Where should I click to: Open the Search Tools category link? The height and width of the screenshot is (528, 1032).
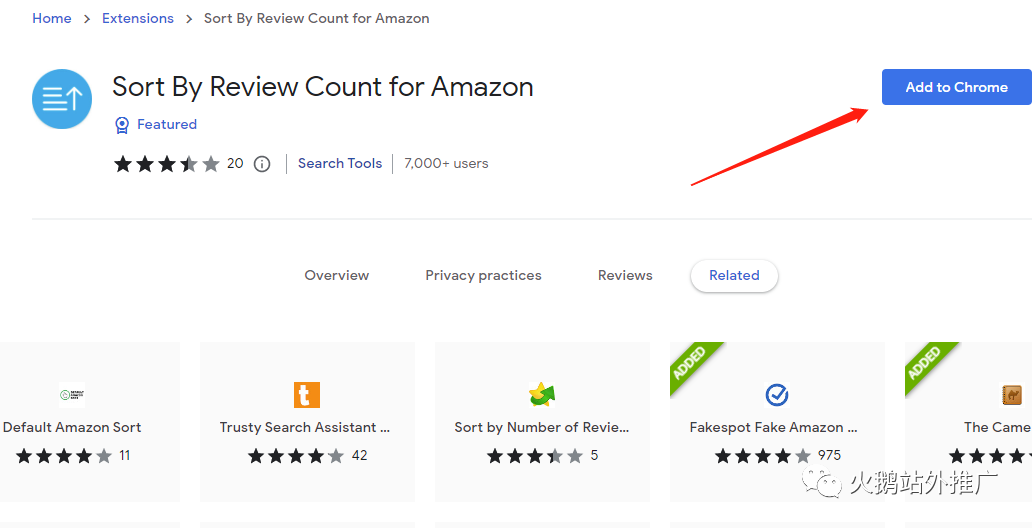coord(340,163)
